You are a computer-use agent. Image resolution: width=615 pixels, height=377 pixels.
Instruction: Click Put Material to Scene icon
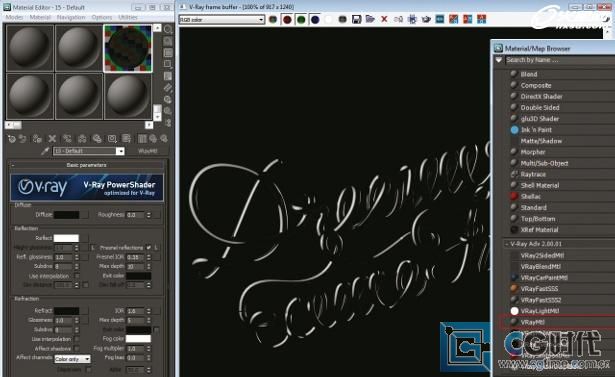[23, 138]
